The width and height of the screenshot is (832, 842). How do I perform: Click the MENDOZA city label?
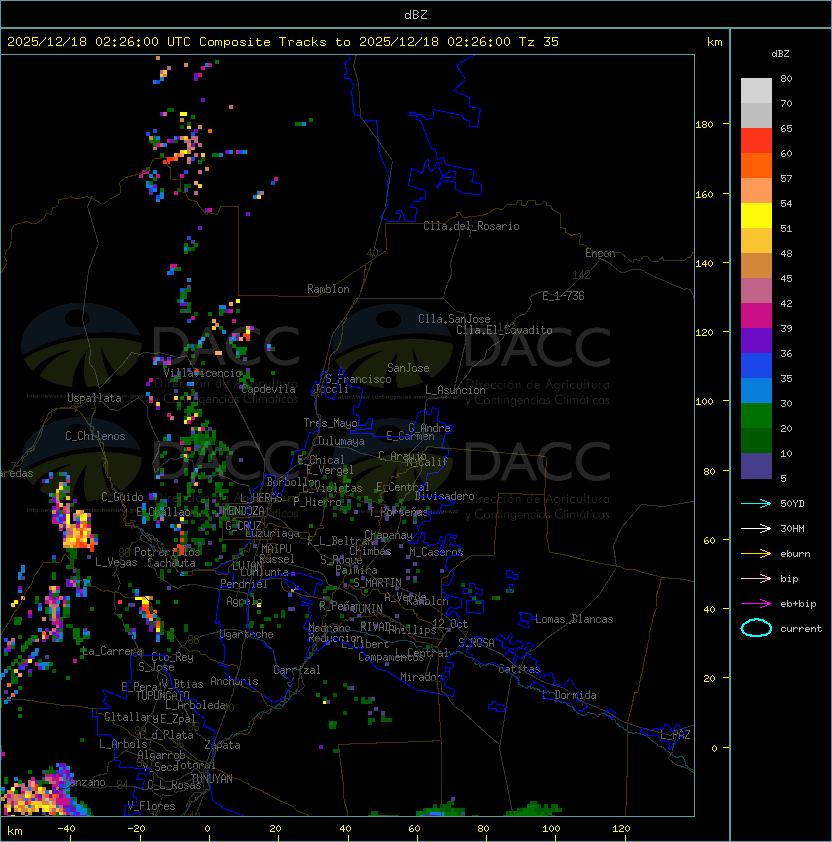243,511
